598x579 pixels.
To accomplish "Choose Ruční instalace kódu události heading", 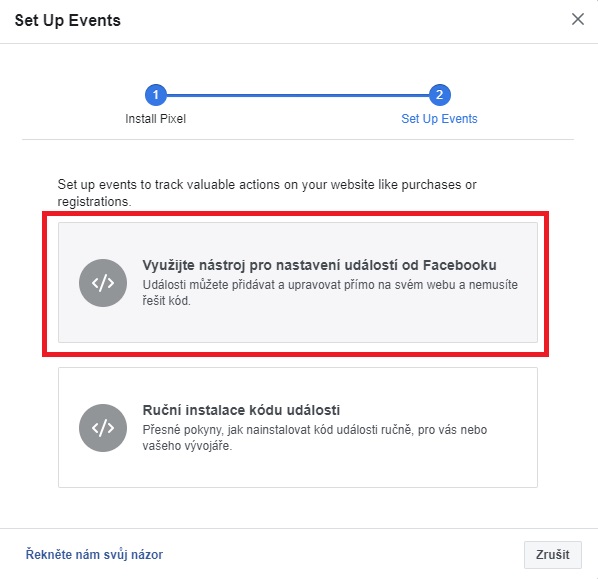I will [x=241, y=410].
